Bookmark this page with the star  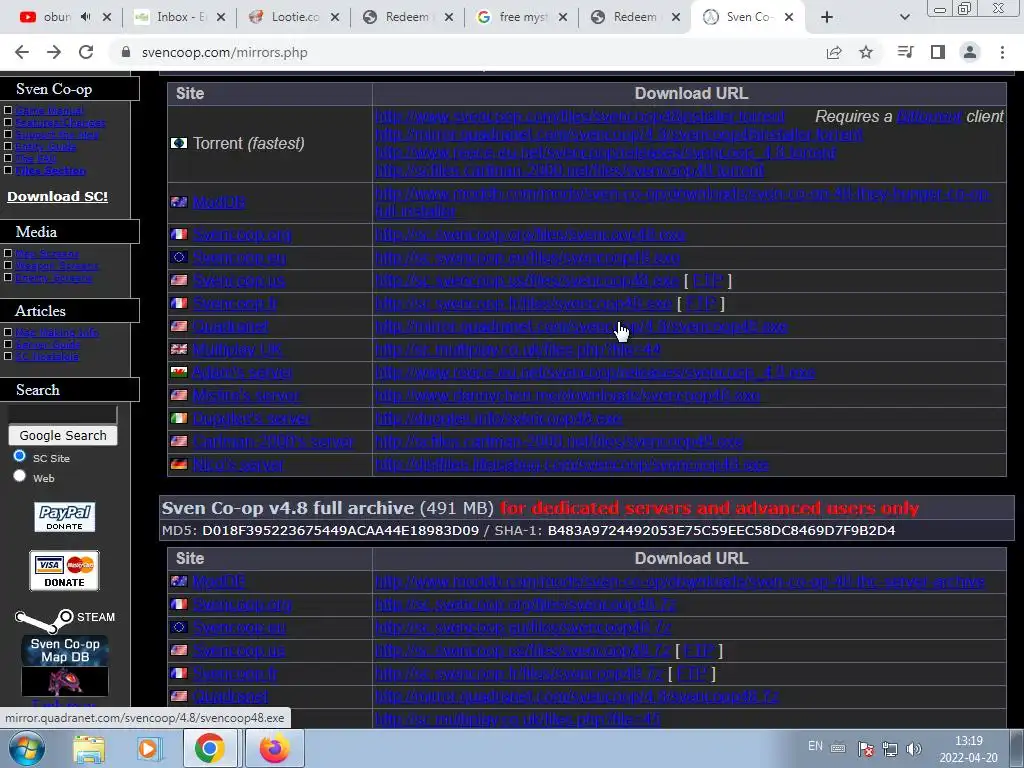click(x=866, y=52)
